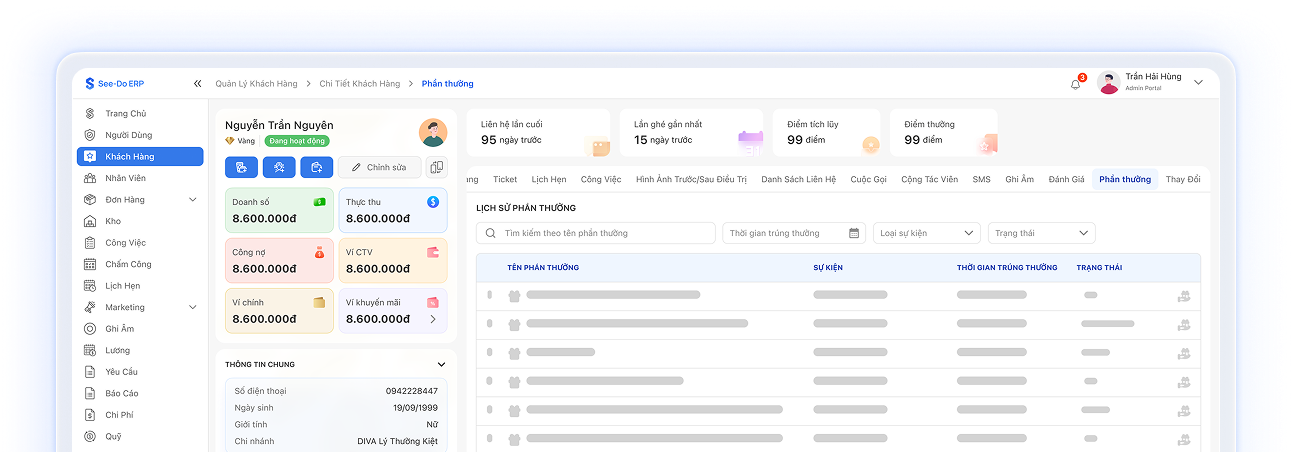1296x452 pixels.
Task: Click the Điểm tích lũy stat card
Action: [826, 132]
